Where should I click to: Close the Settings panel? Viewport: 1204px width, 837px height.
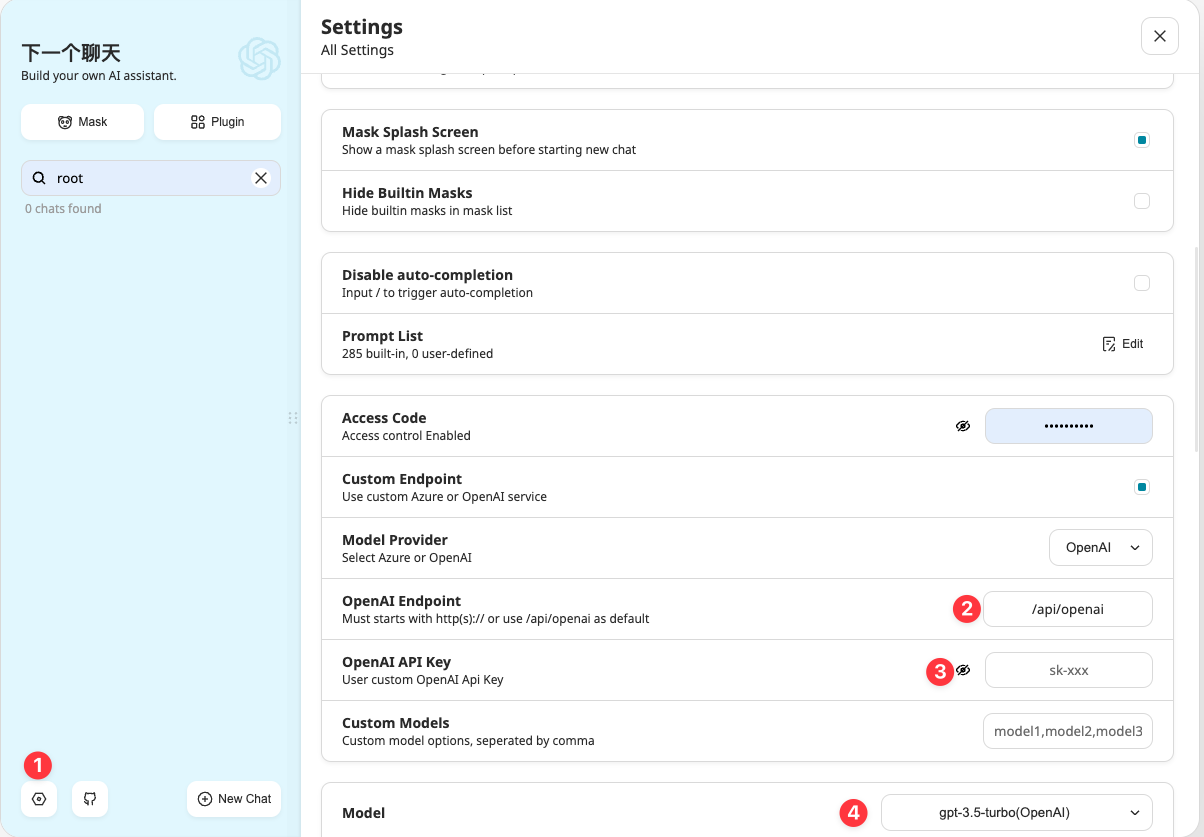click(1159, 36)
